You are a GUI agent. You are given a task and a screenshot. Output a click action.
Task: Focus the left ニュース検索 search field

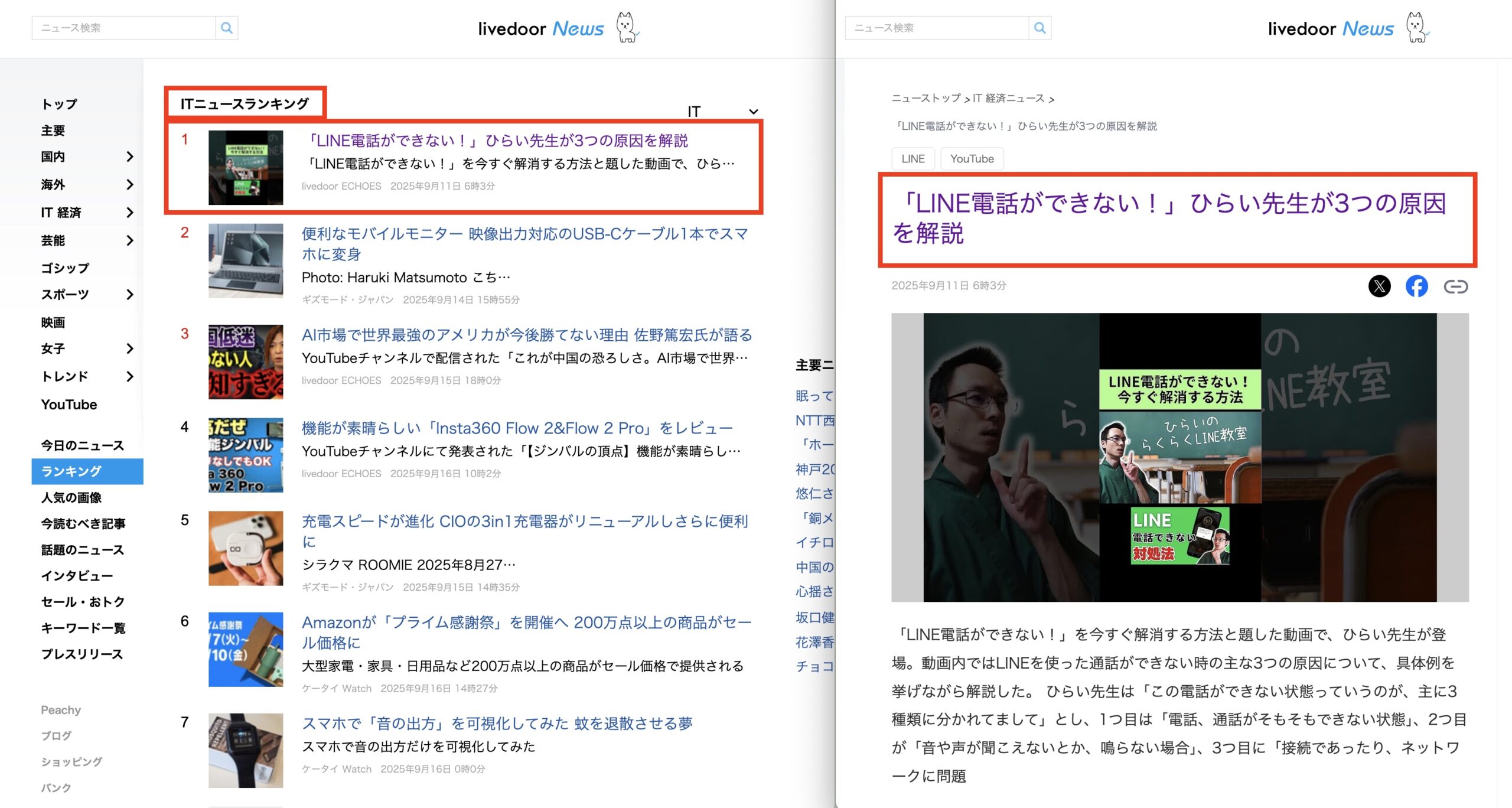124,28
